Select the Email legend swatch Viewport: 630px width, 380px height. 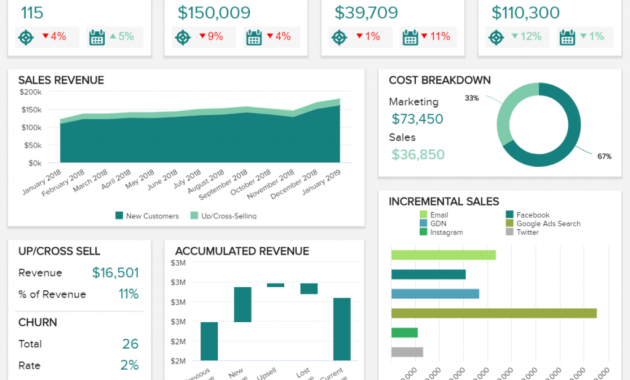tap(423, 215)
